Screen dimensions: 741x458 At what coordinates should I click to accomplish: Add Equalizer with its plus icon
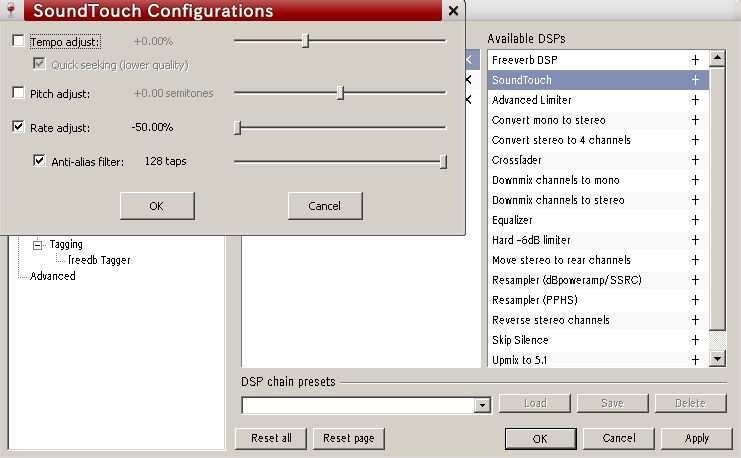coord(695,220)
